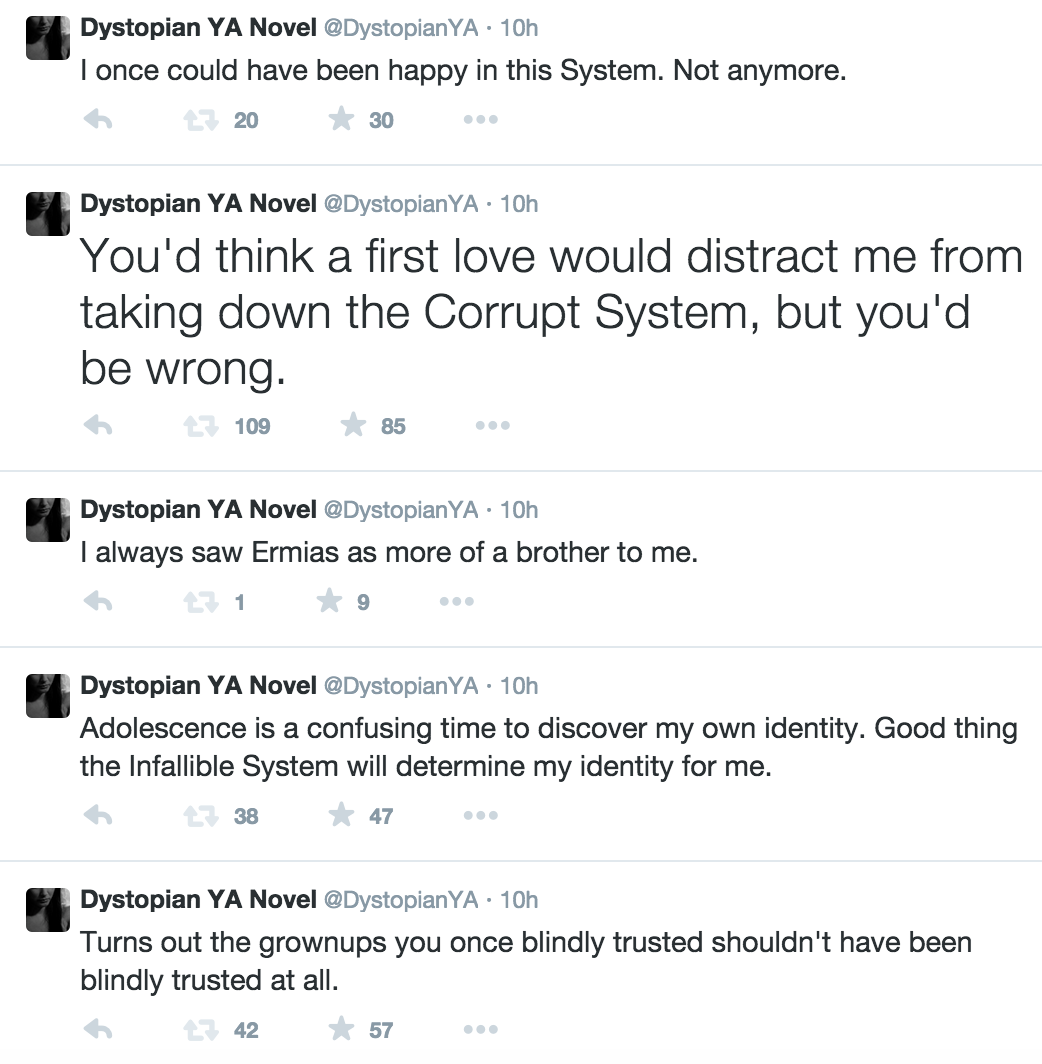Favorite the "happy in this System" tweet
The width and height of the screenshot is (1042, 1064).
342,120
